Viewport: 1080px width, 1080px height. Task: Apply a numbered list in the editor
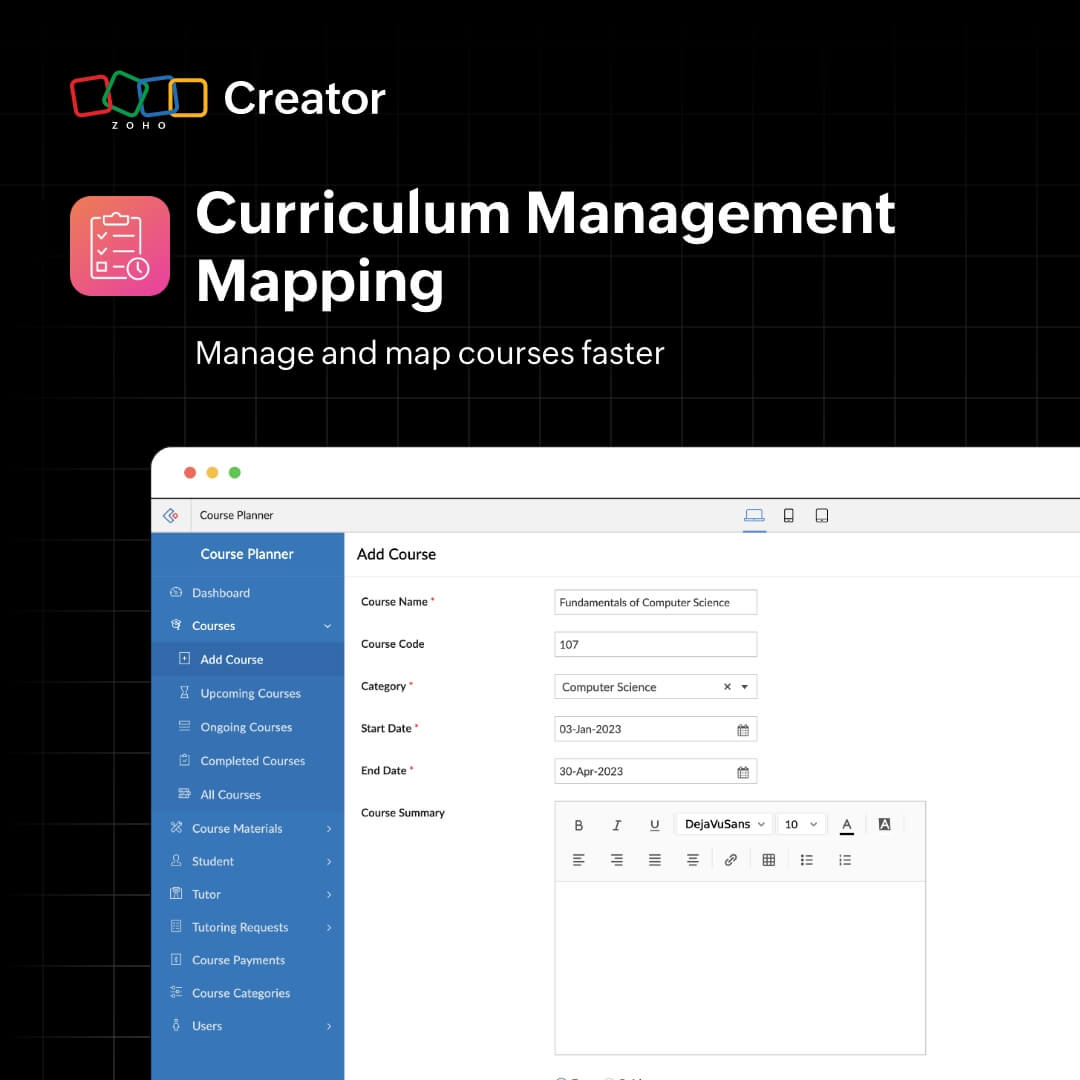pyautogui.click(x=845, y=859)
